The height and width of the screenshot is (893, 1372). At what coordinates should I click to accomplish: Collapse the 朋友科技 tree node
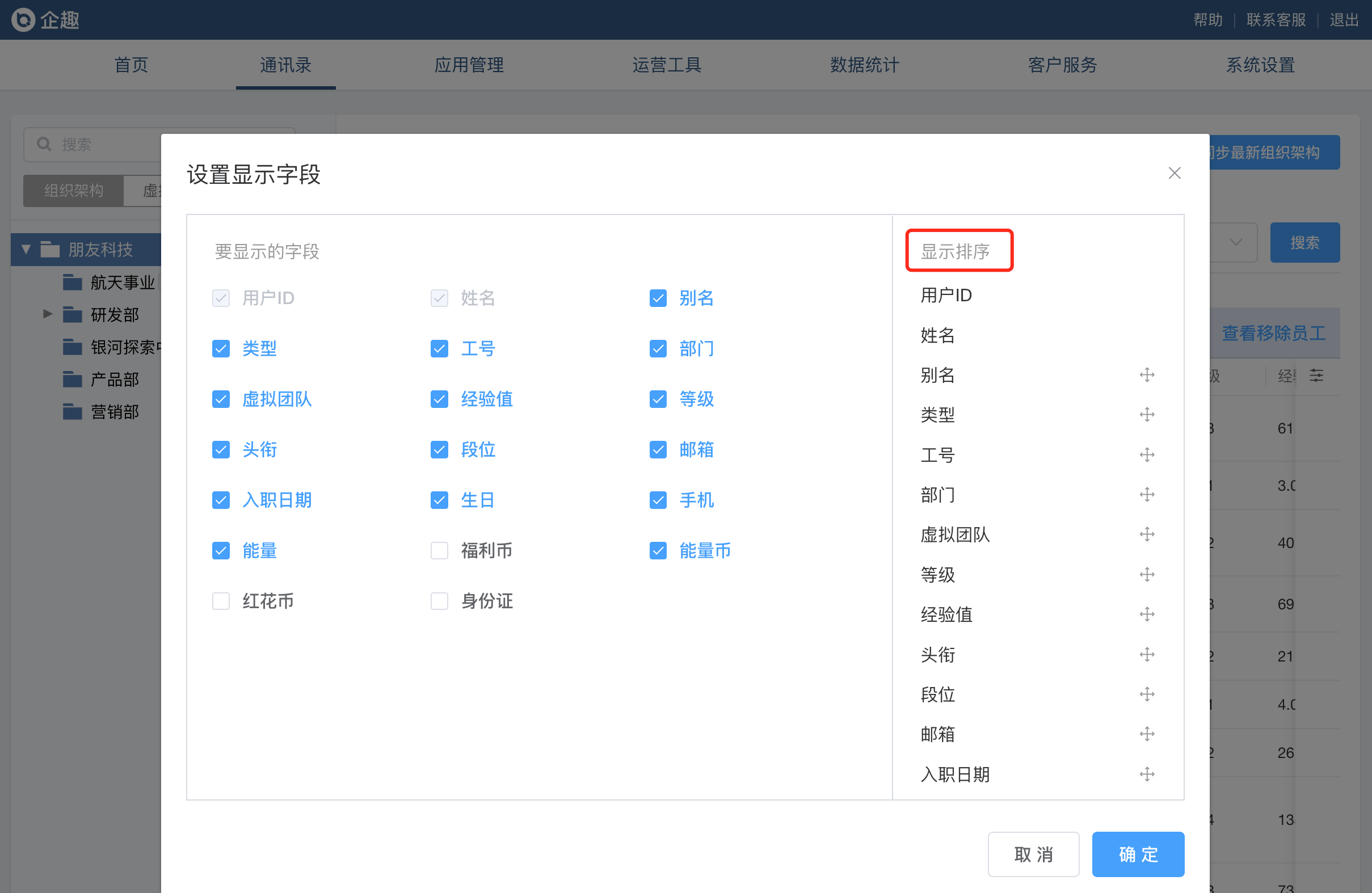click(x=26, y=250)
